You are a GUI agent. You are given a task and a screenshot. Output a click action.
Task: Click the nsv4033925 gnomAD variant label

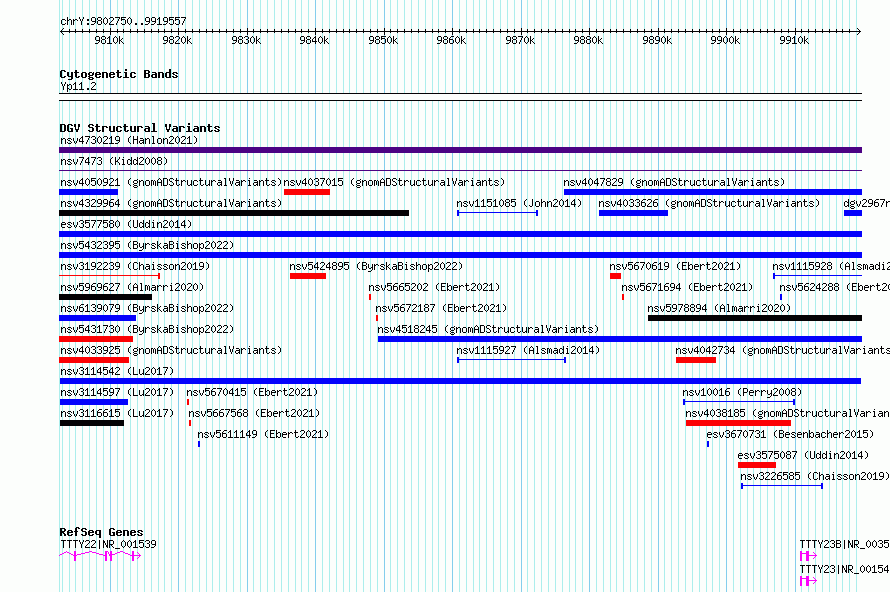pyautogui.click(x=171, y=350)
